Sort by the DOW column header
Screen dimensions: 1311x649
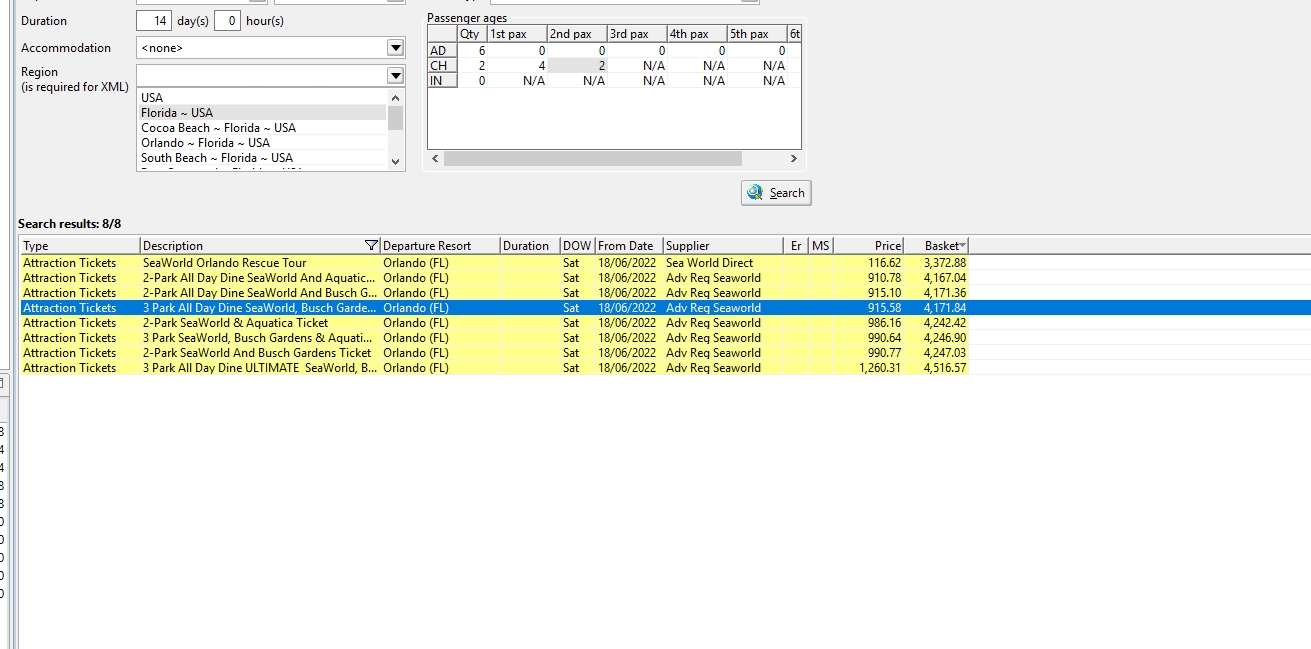578,246
